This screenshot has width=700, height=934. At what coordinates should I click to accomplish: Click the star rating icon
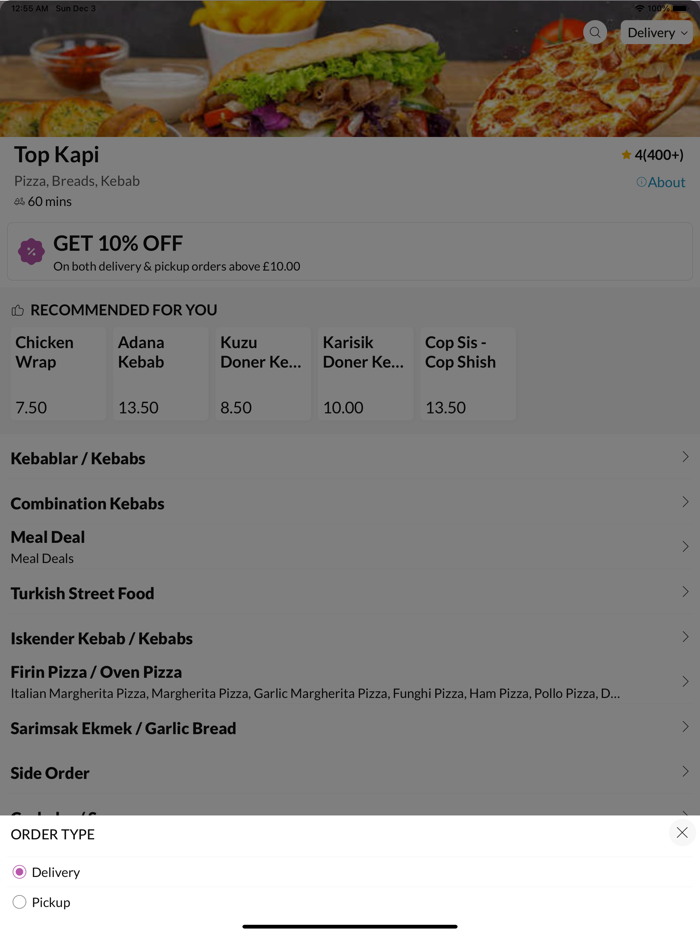pos(625,155)
